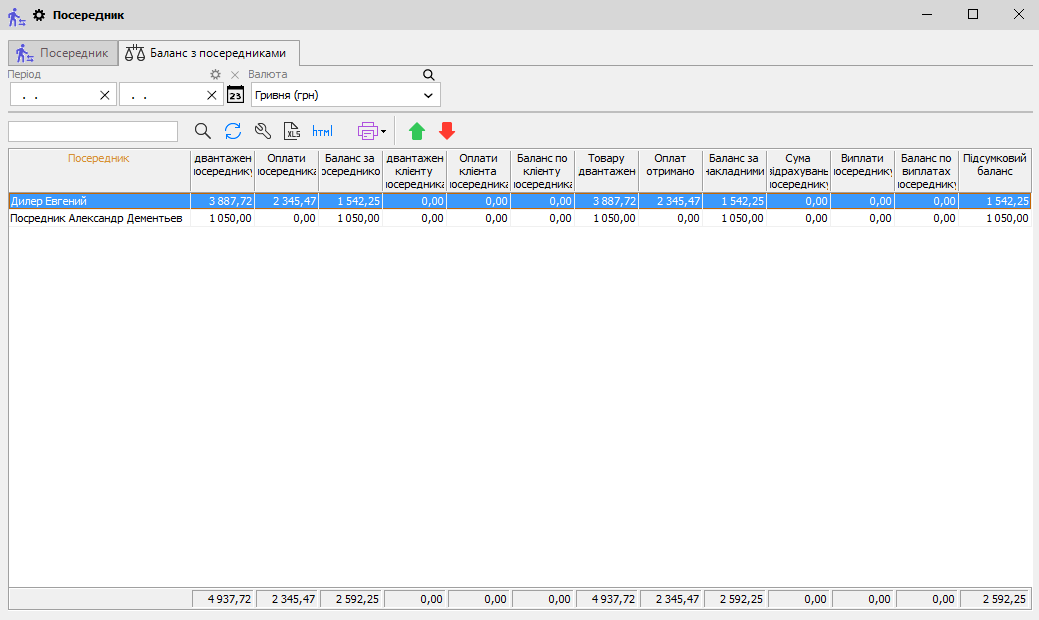Image resolution: width=1039 pixels, height=620 pixels.
Task: Open table settings with wrench icon
Action: 263,131
